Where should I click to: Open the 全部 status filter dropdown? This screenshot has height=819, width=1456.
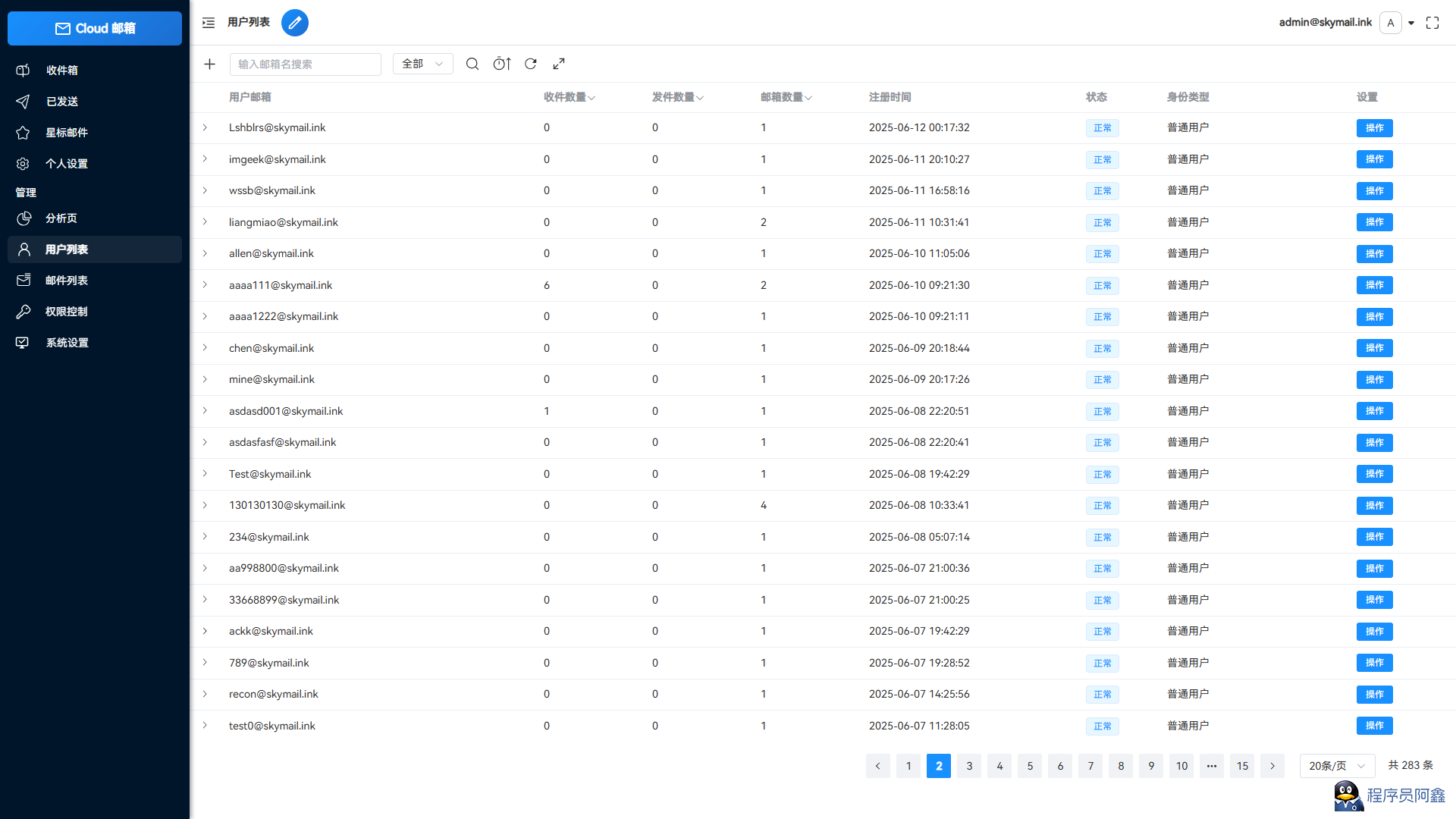[422, 64]
